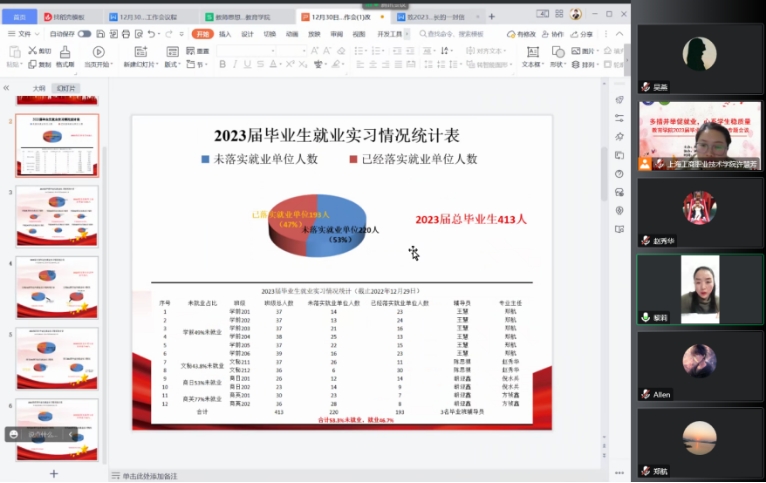Click the orange 开始 ribbon button
The image size is (766, 483).
point(200,34)
